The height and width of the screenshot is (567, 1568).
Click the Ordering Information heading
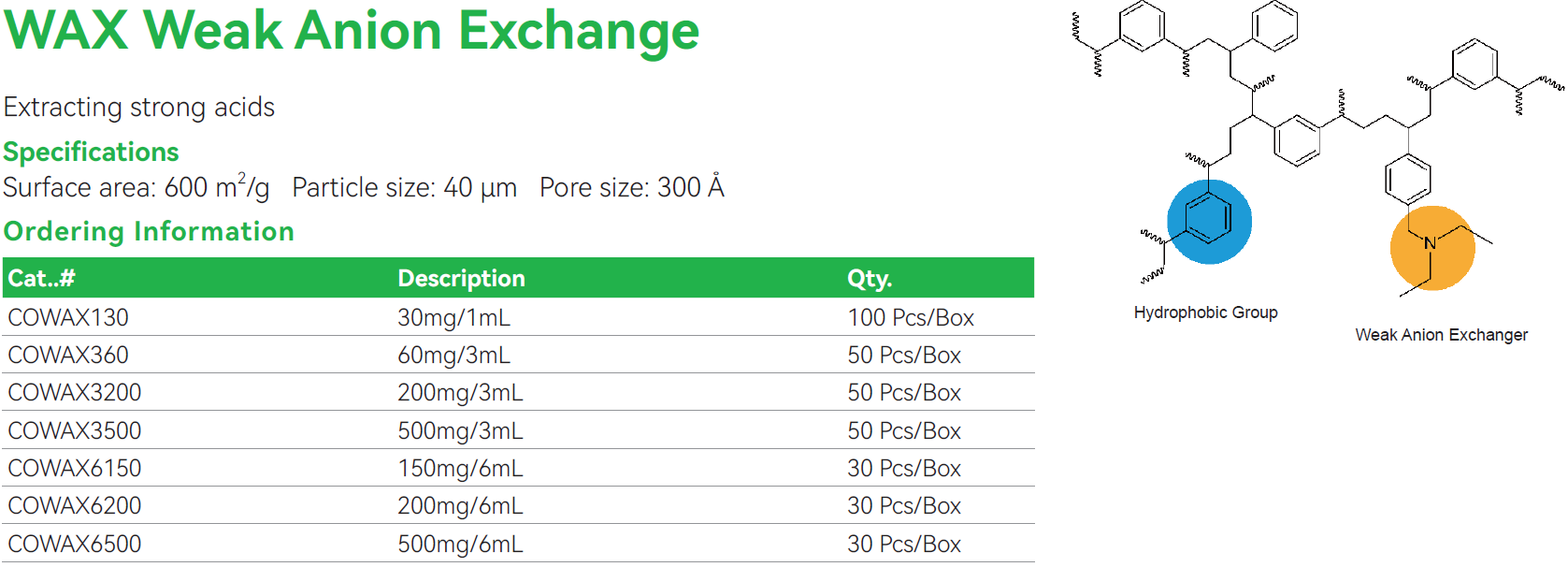[149, 231]
